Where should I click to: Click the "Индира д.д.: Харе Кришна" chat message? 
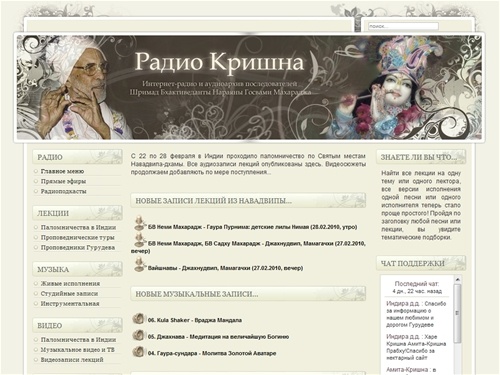click(416, 347)
